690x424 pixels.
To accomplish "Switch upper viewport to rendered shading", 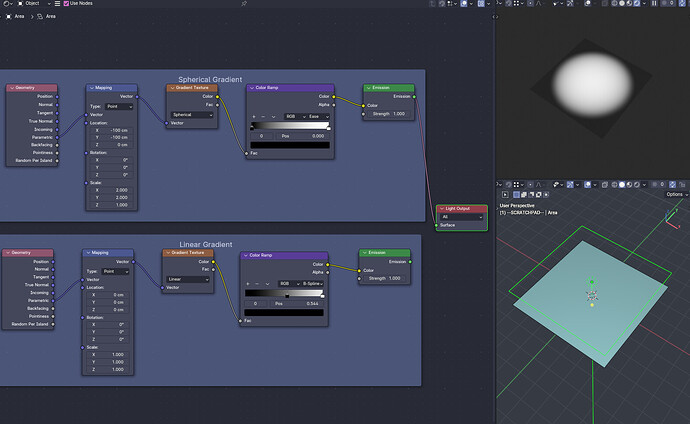I will click(x=637, y=3).
